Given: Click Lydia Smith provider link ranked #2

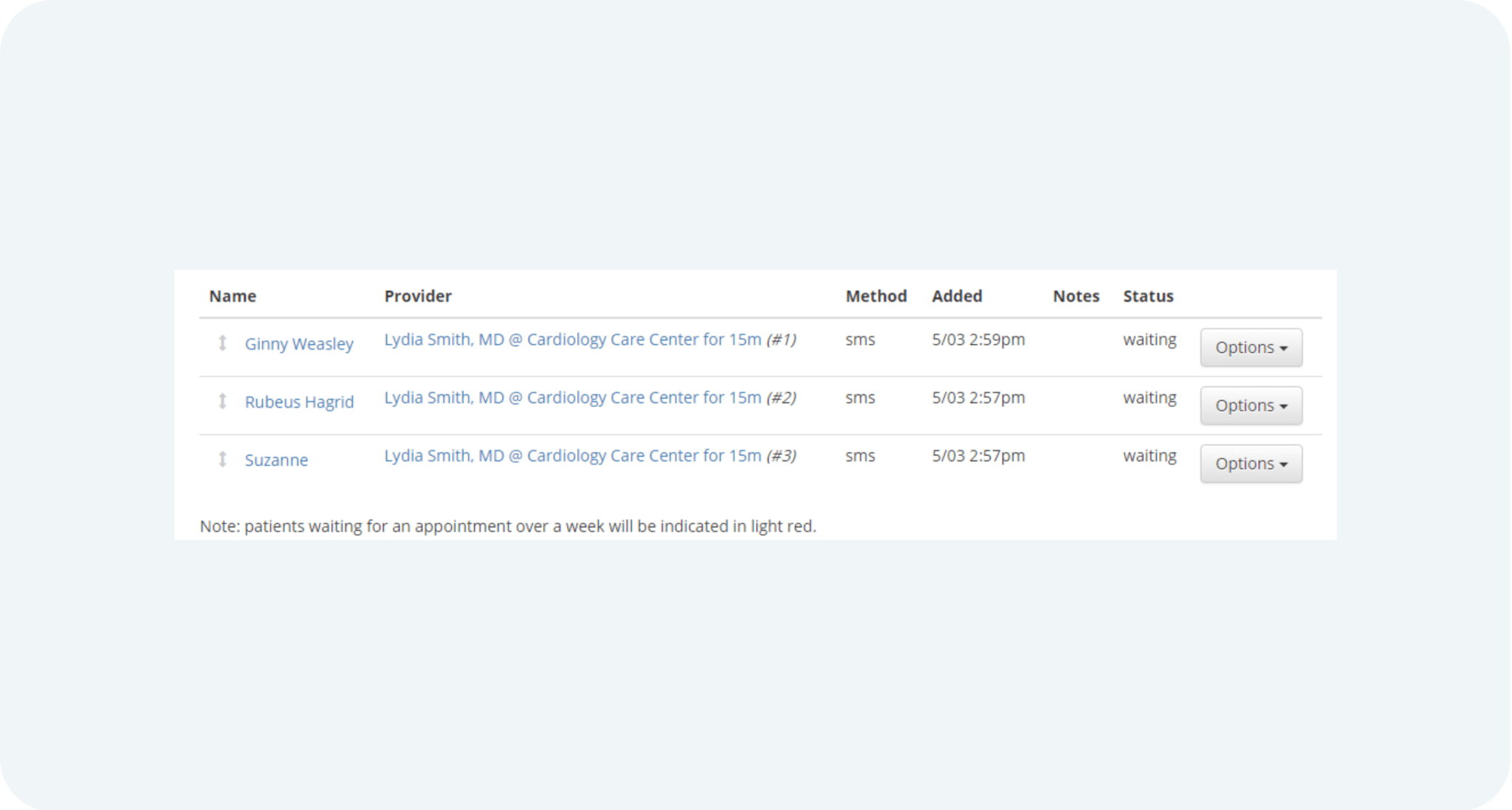Looking at the screenshot, I should point(572,398).
